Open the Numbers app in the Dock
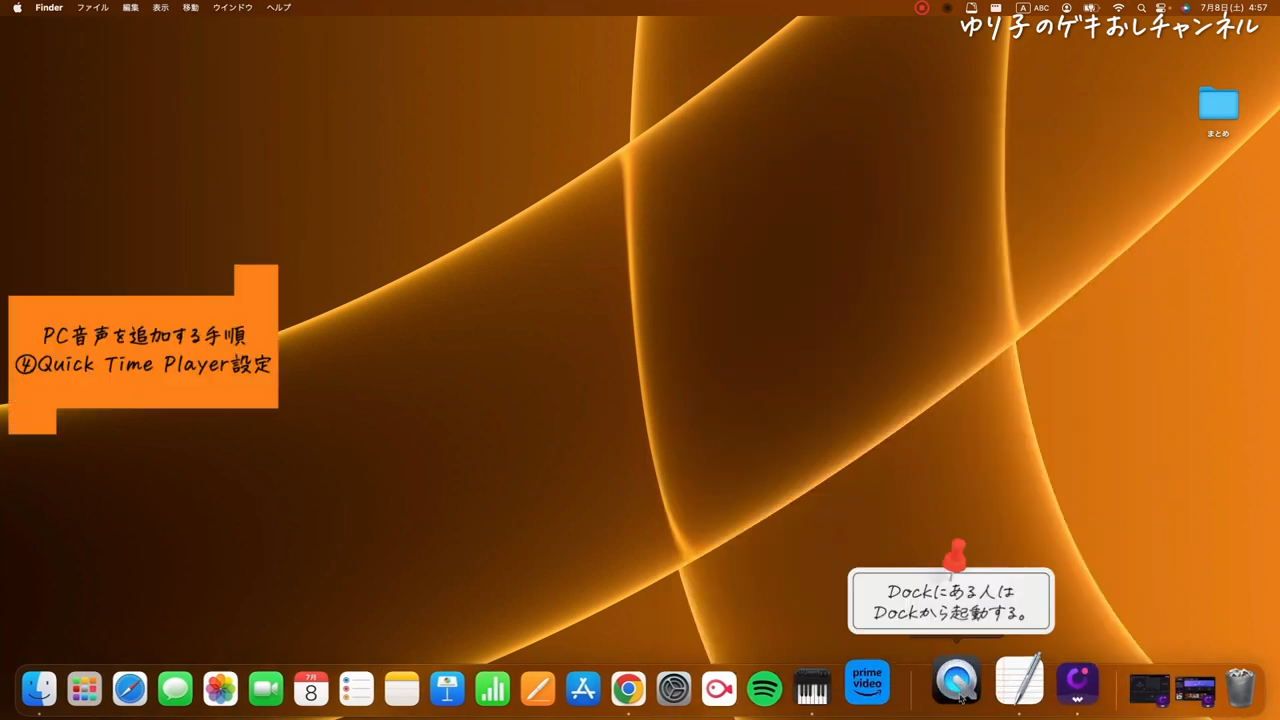This screenshot has width=1280, height=720. pyautogui.click(x=492, y=689)
